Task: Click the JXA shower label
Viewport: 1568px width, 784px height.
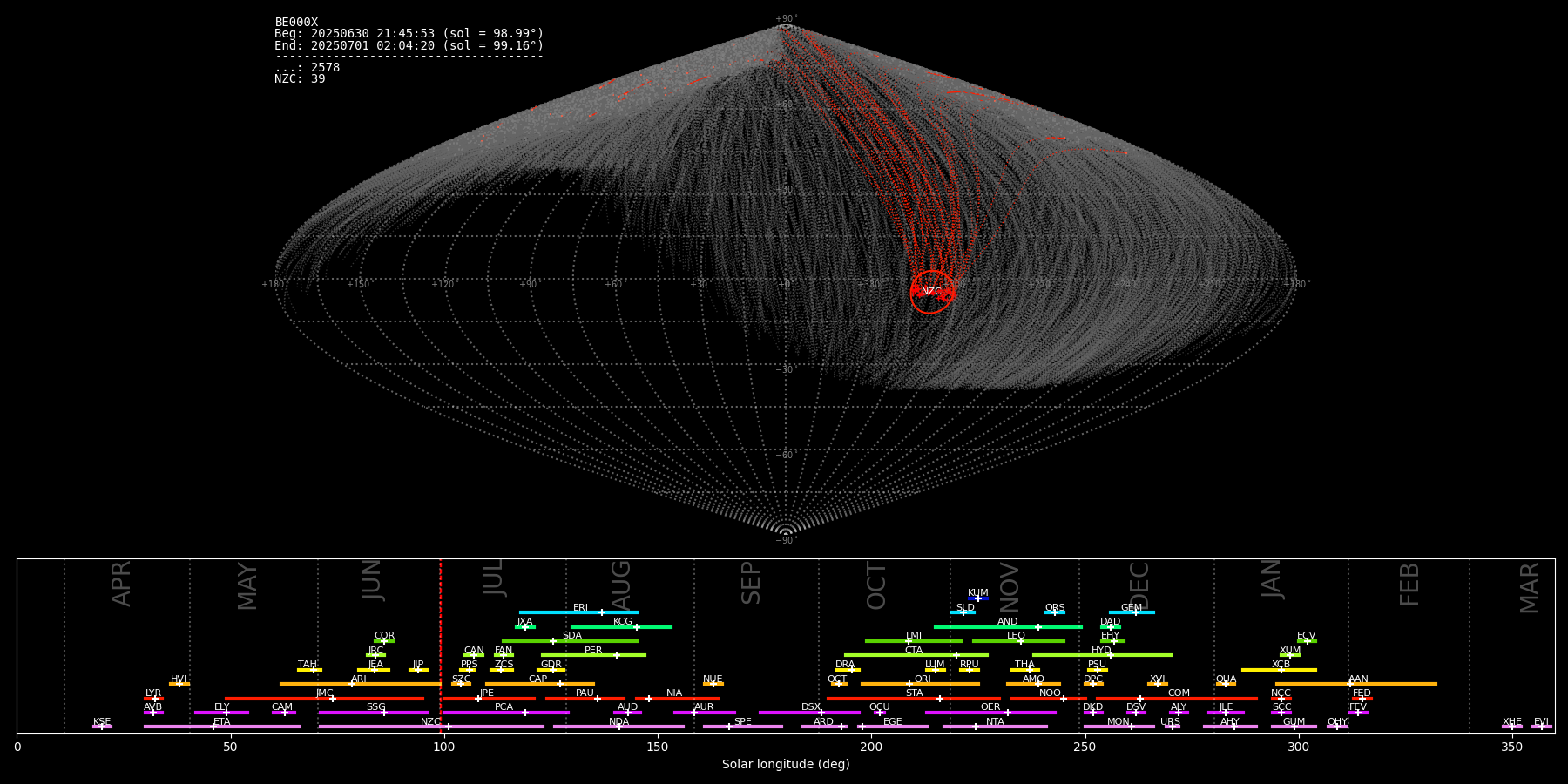Action: coord(524,622)
